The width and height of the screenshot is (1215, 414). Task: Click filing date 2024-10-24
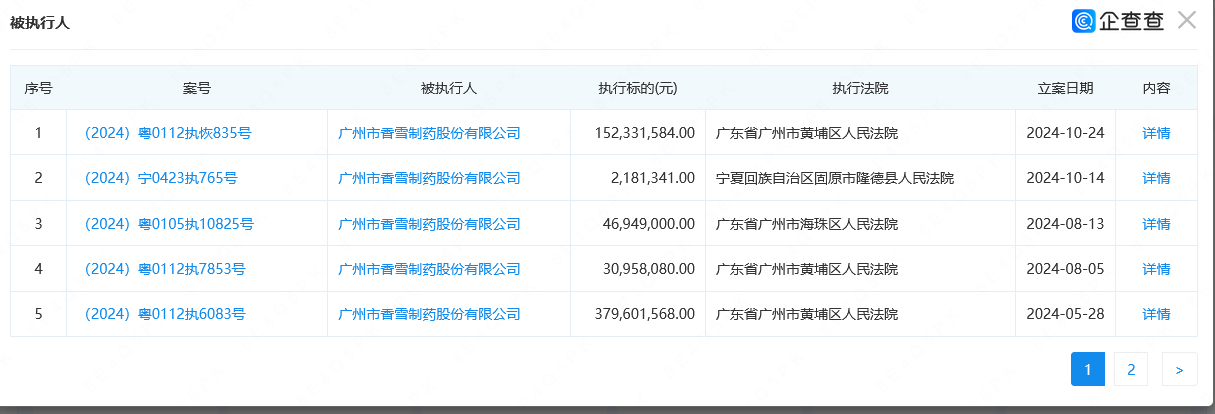[x=1065, y=133]
